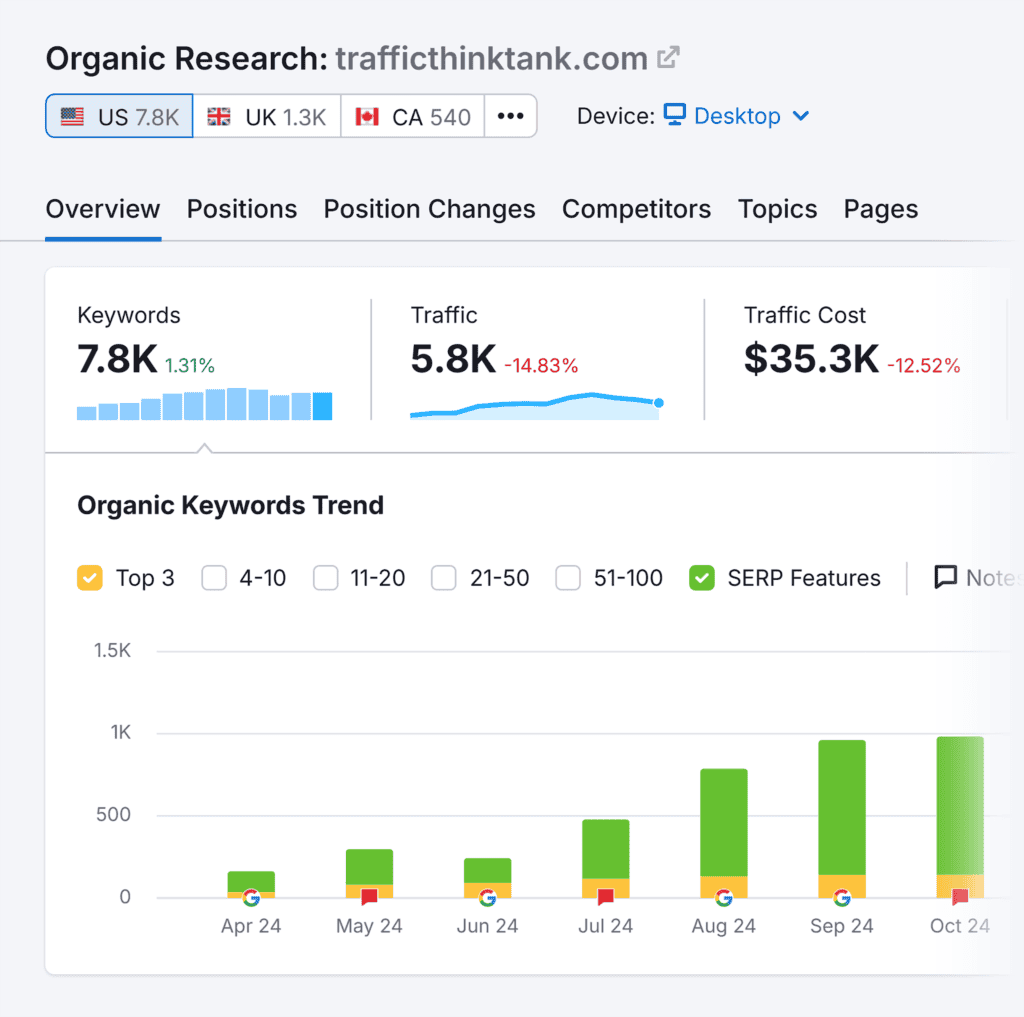This screenshot has height=1017, width=1024.
Task: Open the Notes flag icon
Action: point(944,578)
